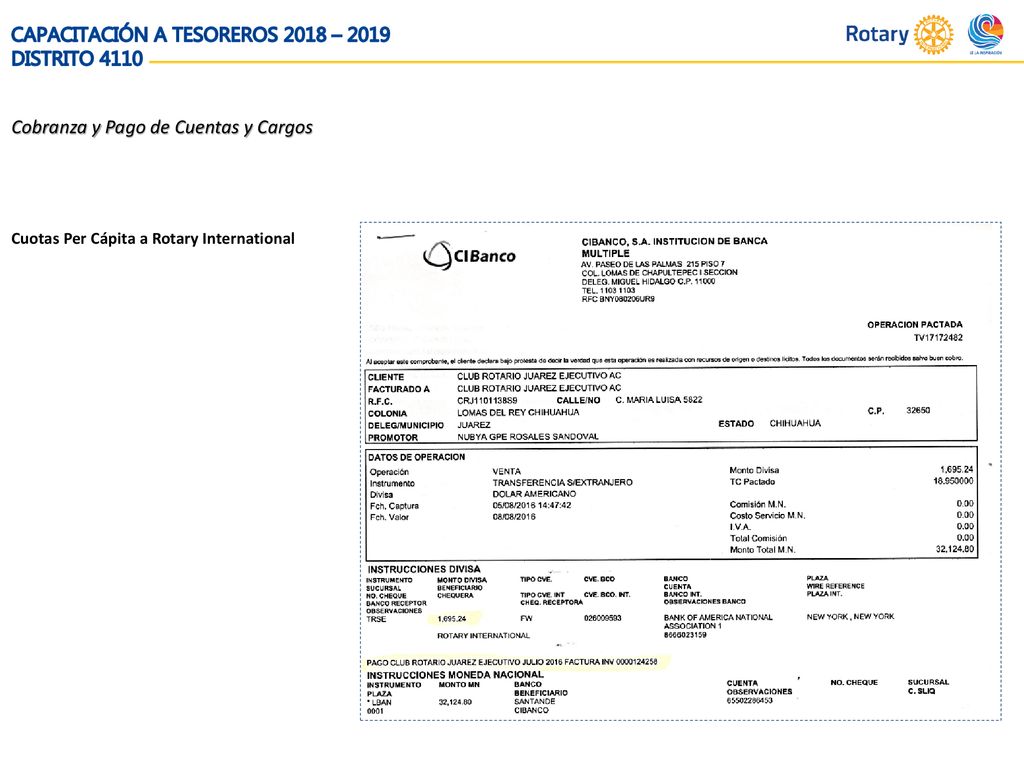Click the Comisión M.N. label

pyautogui.click(x=758, y=504)
